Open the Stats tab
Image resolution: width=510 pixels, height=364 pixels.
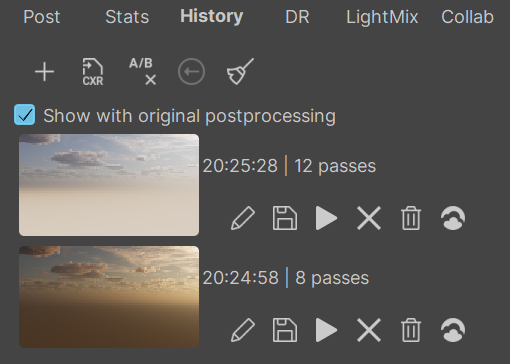(127, 17)
